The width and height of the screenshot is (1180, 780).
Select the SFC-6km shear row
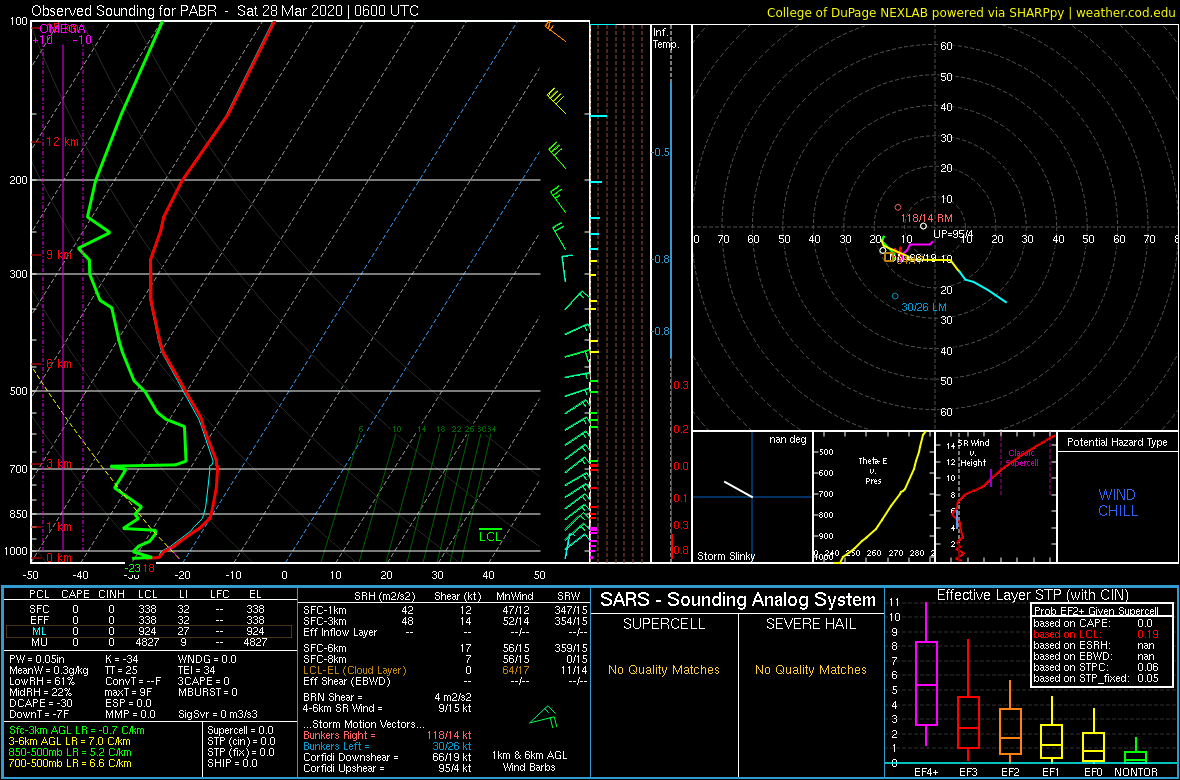pyautogui.click(x=445, y=648)
